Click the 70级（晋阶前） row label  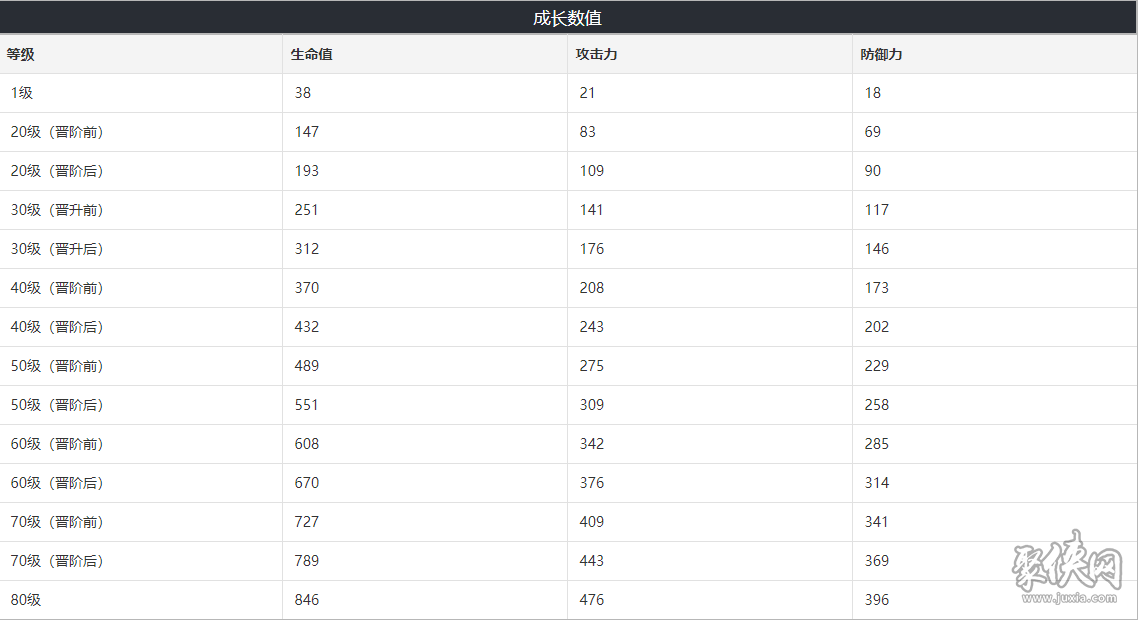(x=57, y=522)
